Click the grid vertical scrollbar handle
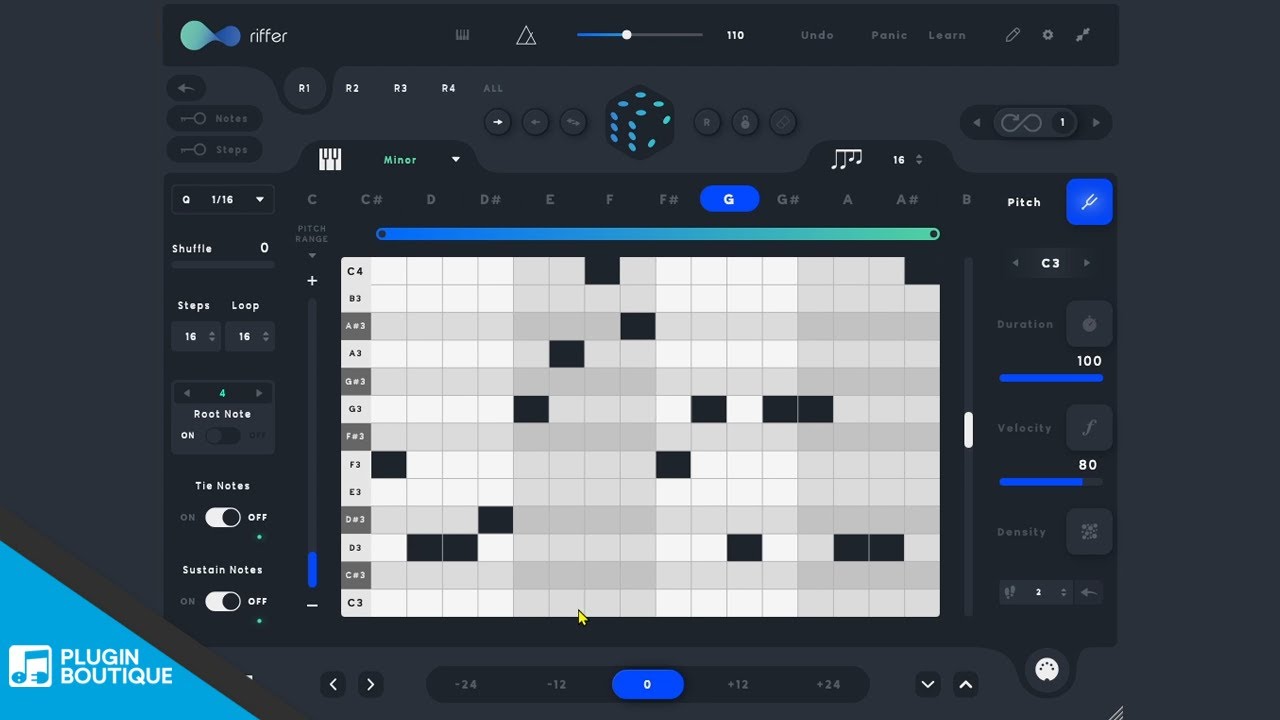The height and width of the screenshot is (720, 1280). 968,429
